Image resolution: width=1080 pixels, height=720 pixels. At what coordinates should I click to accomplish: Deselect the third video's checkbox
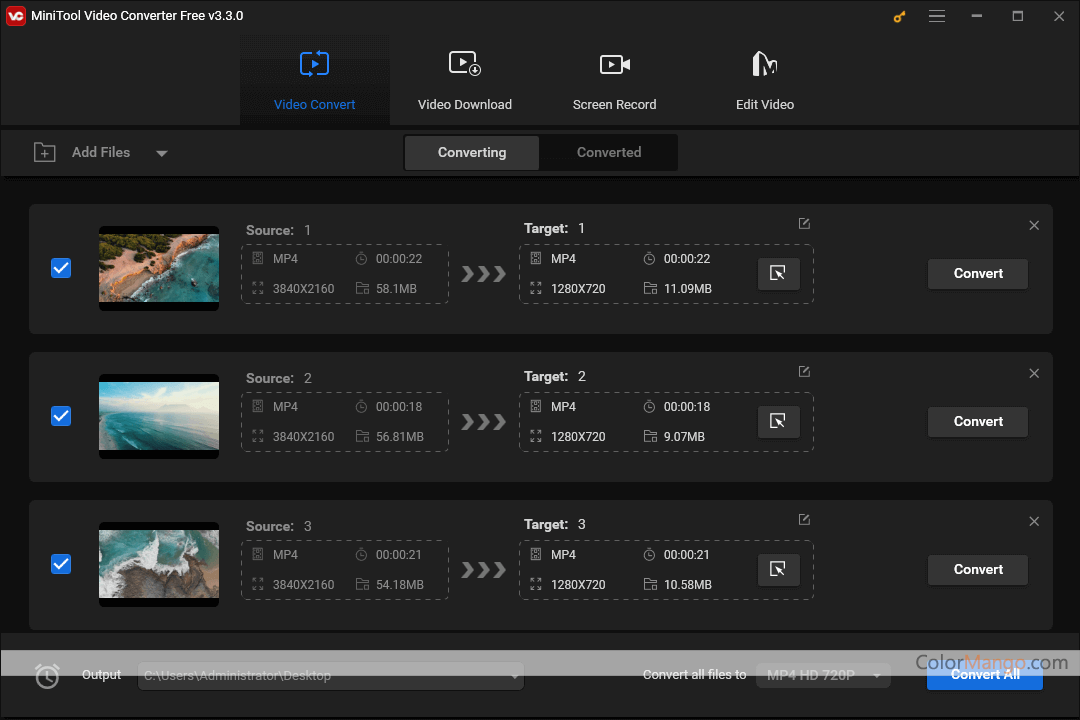[61, 564]
